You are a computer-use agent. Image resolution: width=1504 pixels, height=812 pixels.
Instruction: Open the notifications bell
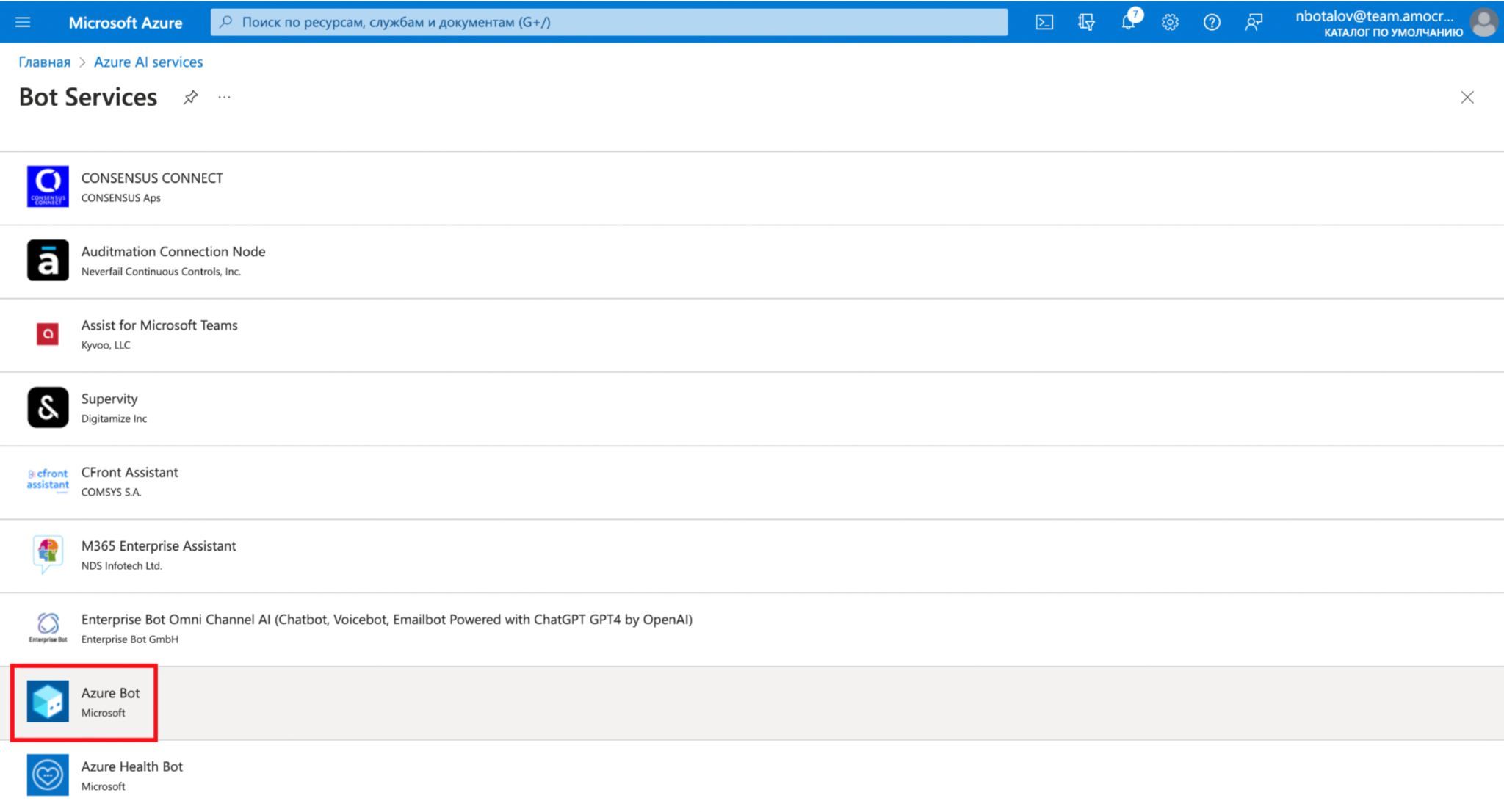1129,21
